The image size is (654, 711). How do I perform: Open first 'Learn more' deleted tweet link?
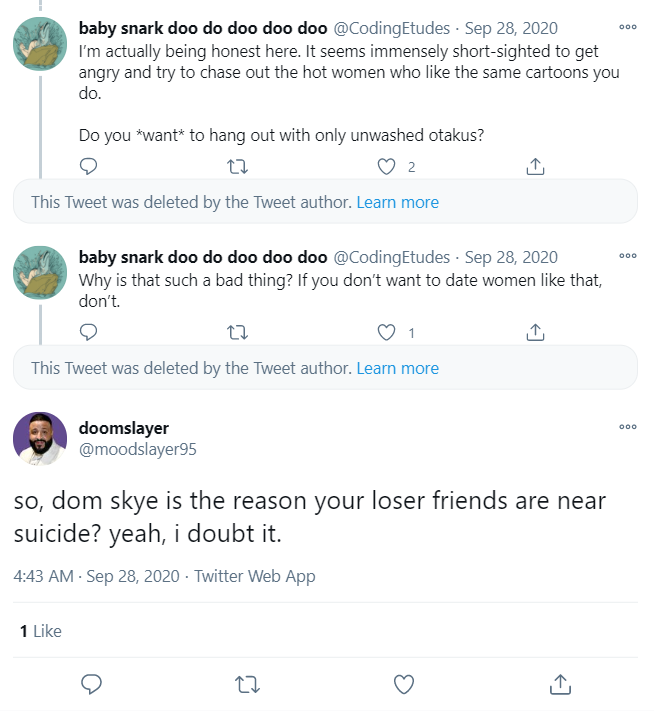(398, 202)
